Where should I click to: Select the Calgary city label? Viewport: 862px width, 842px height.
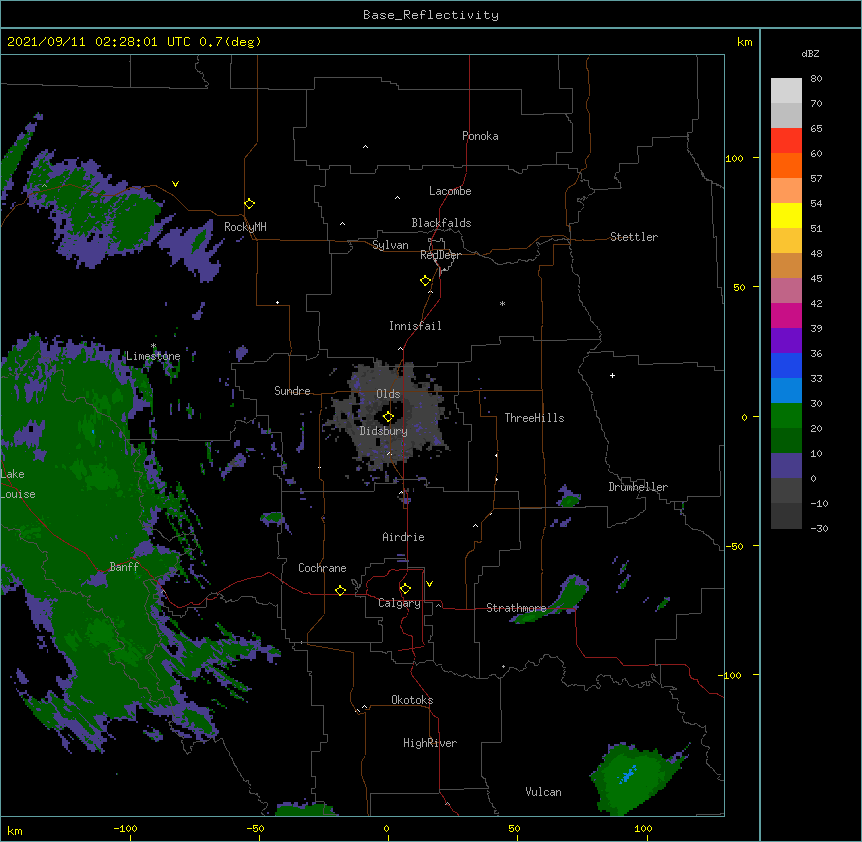tap(399, 603)
